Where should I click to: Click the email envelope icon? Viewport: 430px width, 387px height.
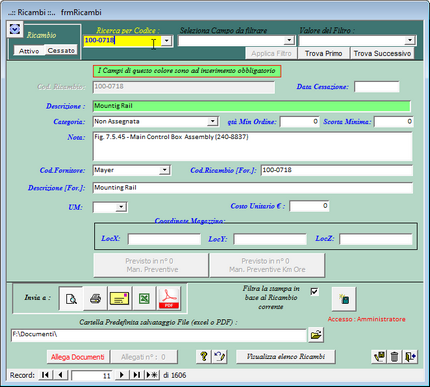tap(120, 298)
